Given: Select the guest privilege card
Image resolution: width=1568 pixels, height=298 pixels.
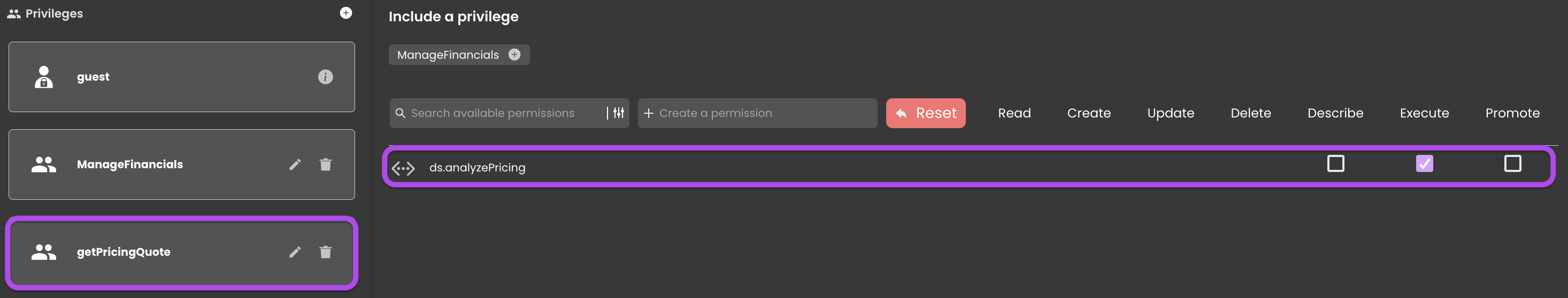Looking at the screenshot, I should (x=182, y=76).
